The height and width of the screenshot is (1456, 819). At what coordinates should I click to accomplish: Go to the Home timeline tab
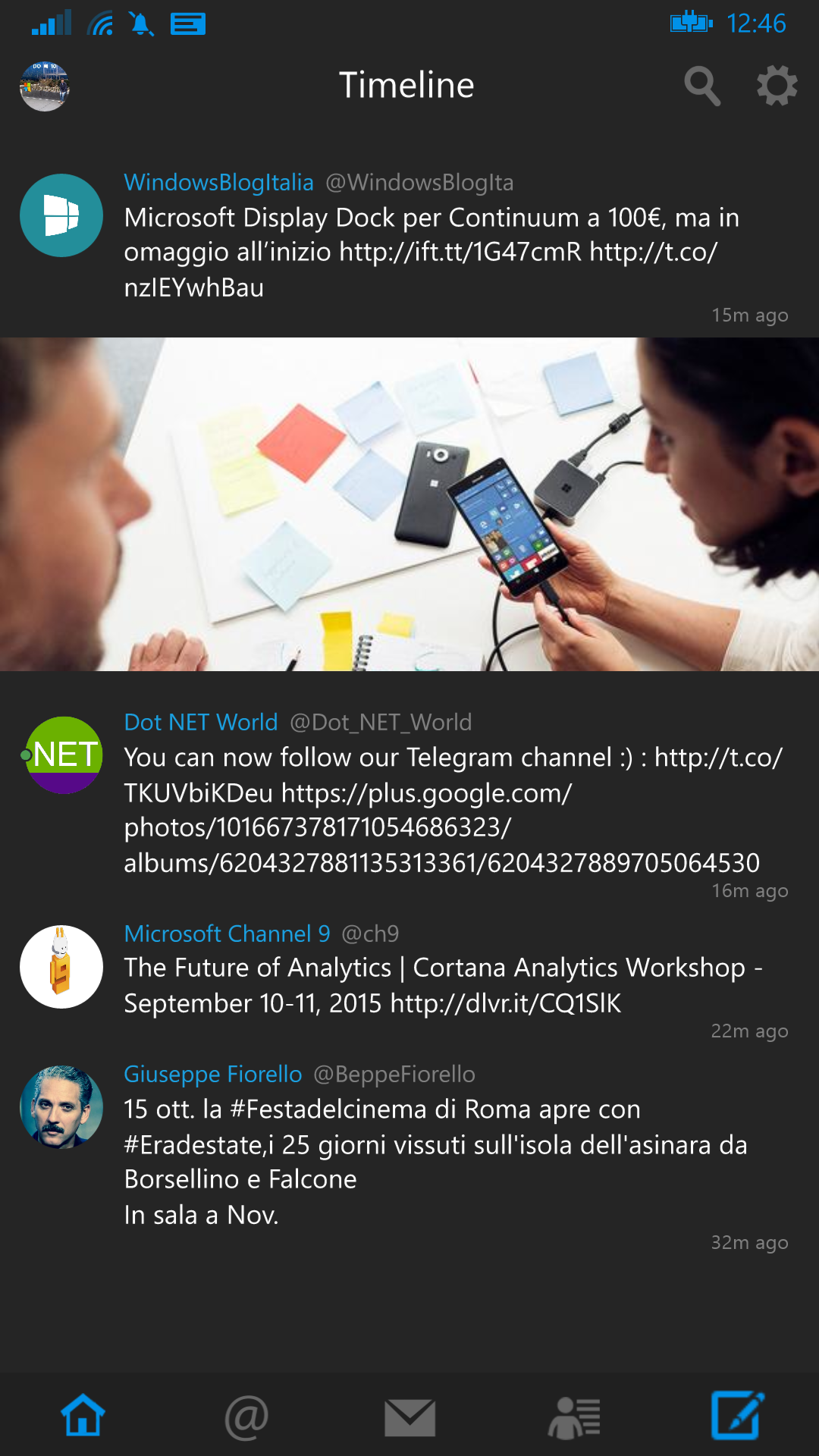pos(83,1415)
